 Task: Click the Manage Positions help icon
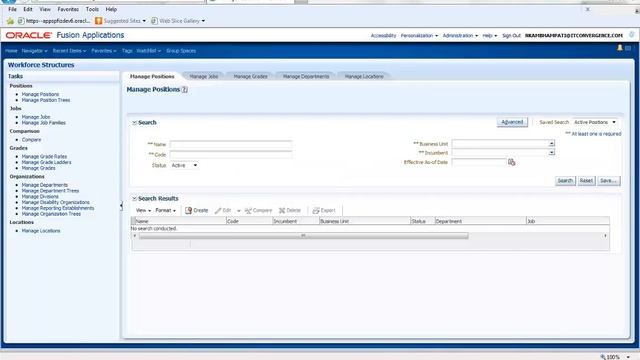tap(184, 89)
